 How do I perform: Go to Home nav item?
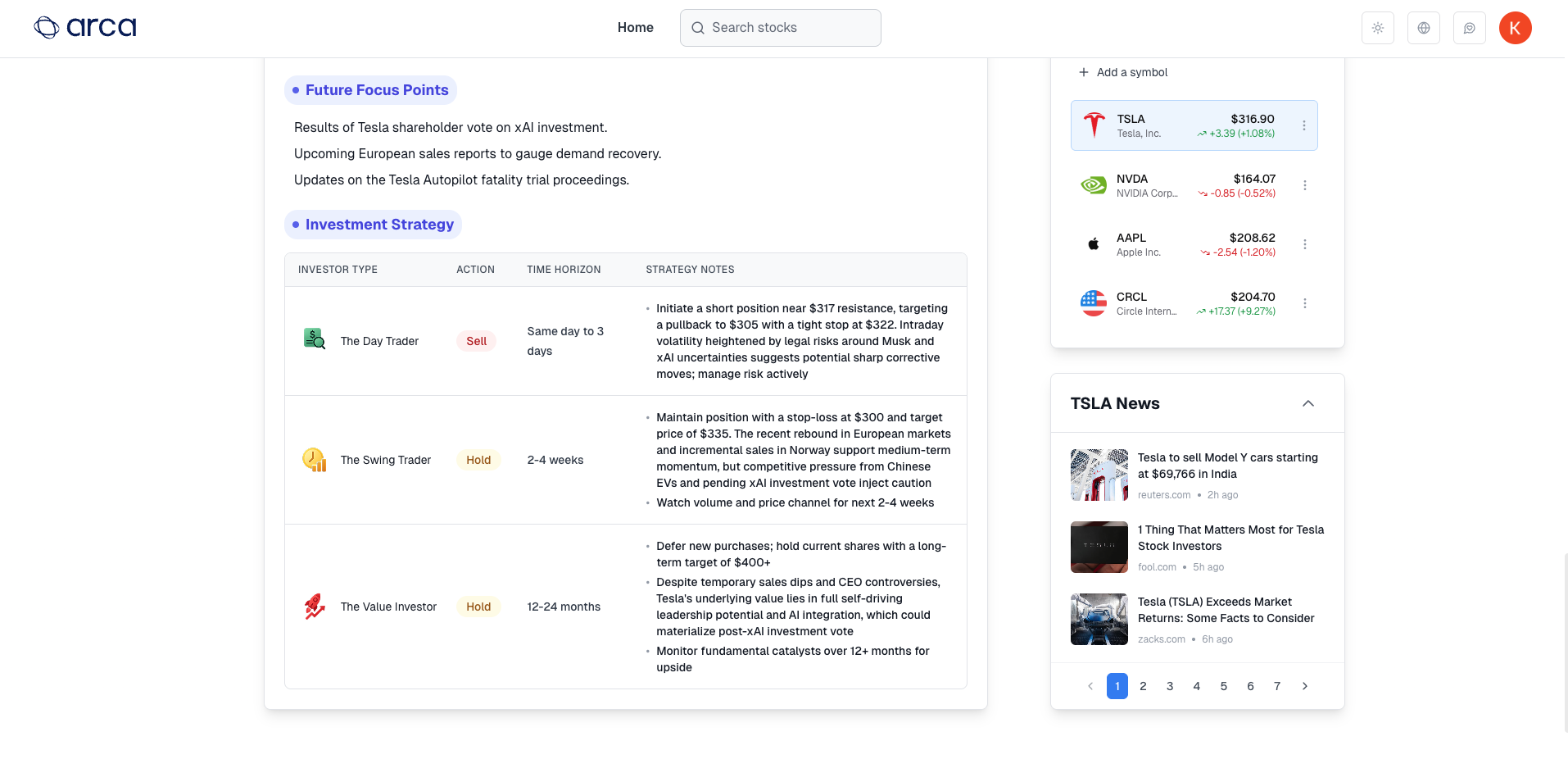point(636,28)
